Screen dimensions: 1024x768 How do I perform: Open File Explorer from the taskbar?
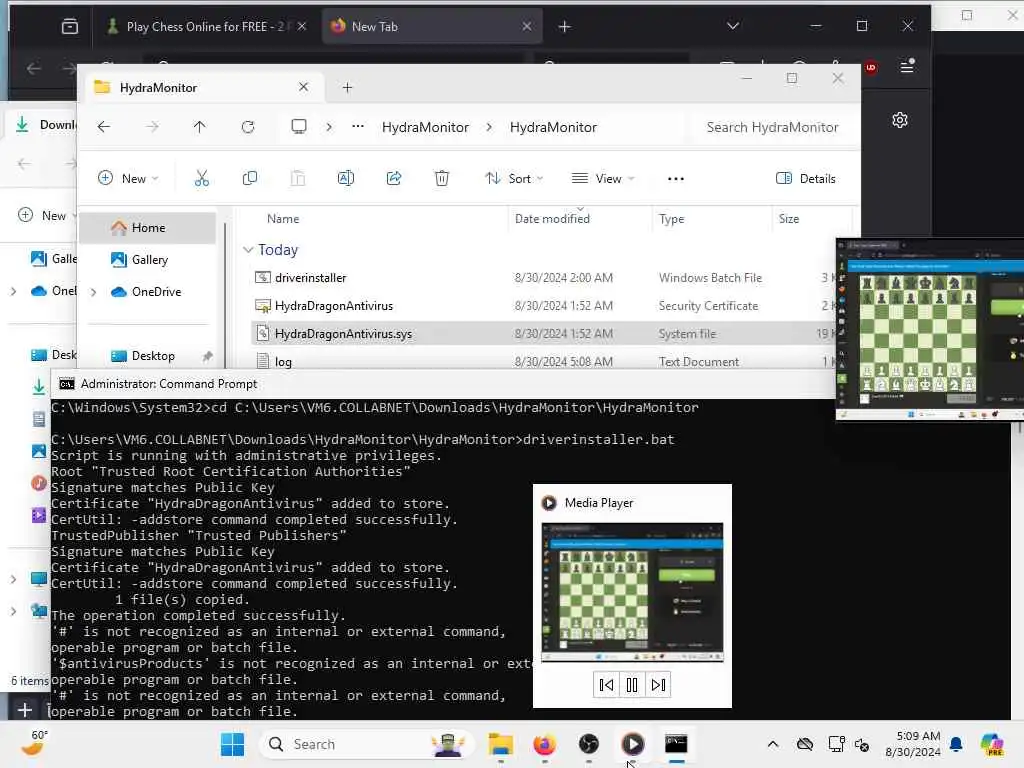click(501, 744)
